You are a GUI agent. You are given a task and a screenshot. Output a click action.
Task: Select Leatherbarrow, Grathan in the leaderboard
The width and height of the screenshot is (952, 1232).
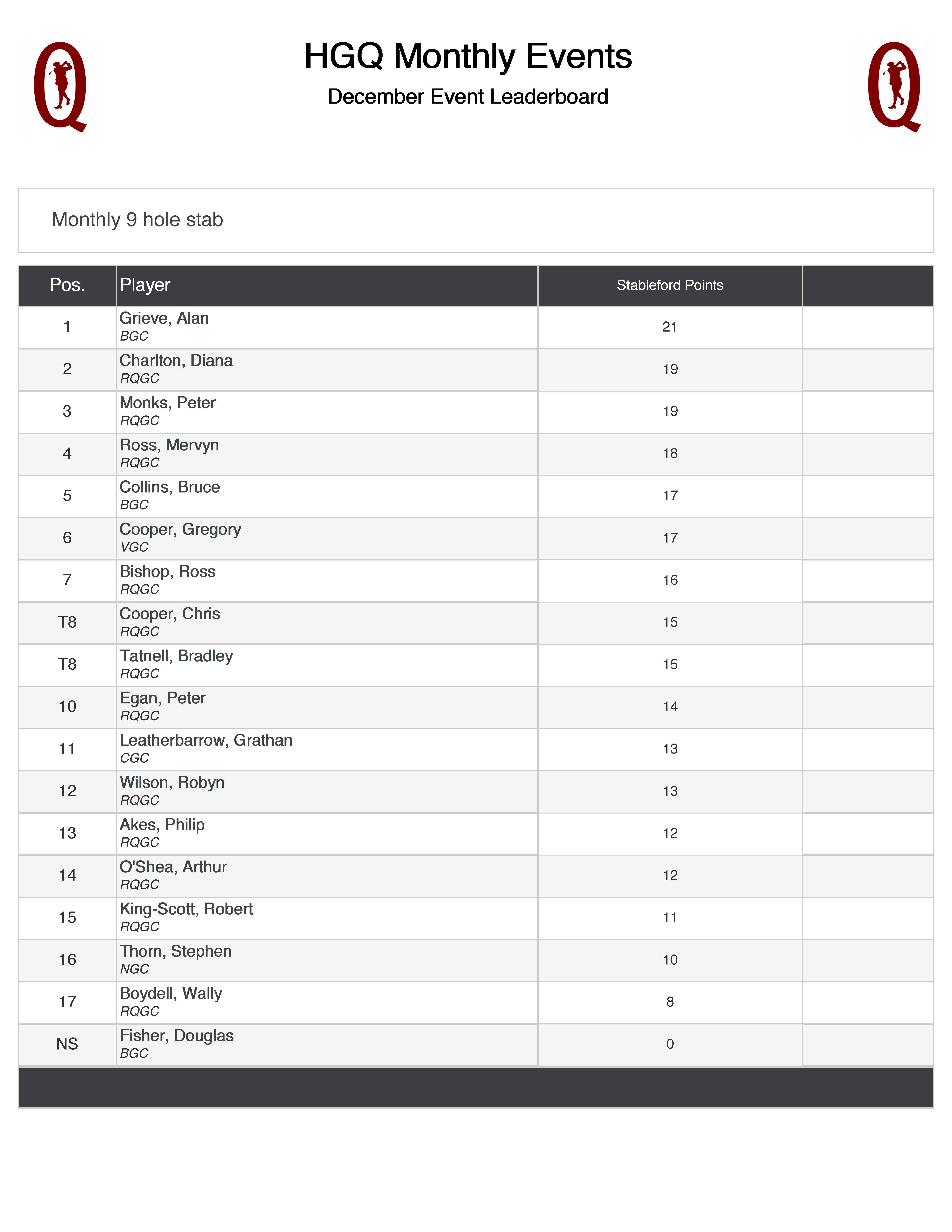(x=206, y=740)
